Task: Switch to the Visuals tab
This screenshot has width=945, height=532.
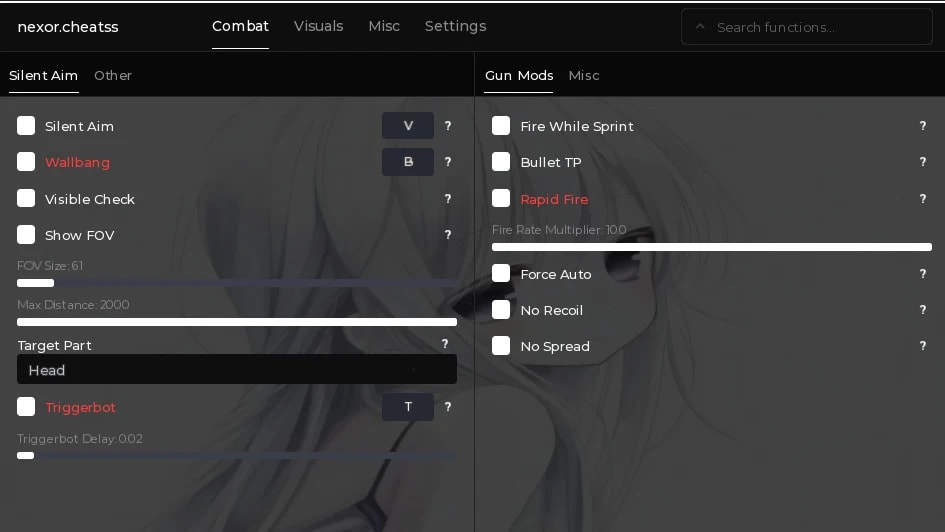Action: (x=318, y=27)
